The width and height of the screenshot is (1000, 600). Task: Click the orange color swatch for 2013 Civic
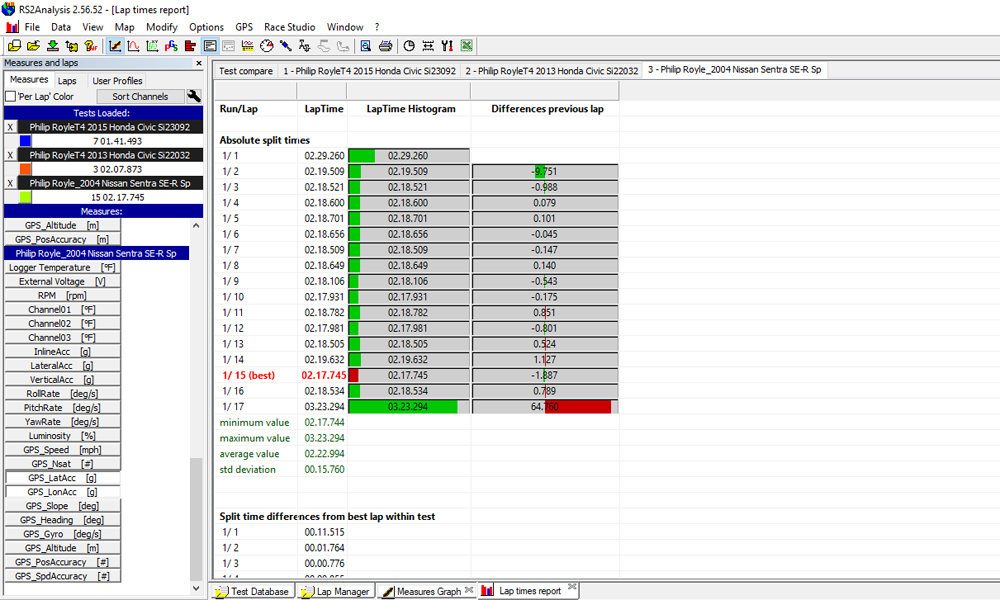tap(25, 169)
